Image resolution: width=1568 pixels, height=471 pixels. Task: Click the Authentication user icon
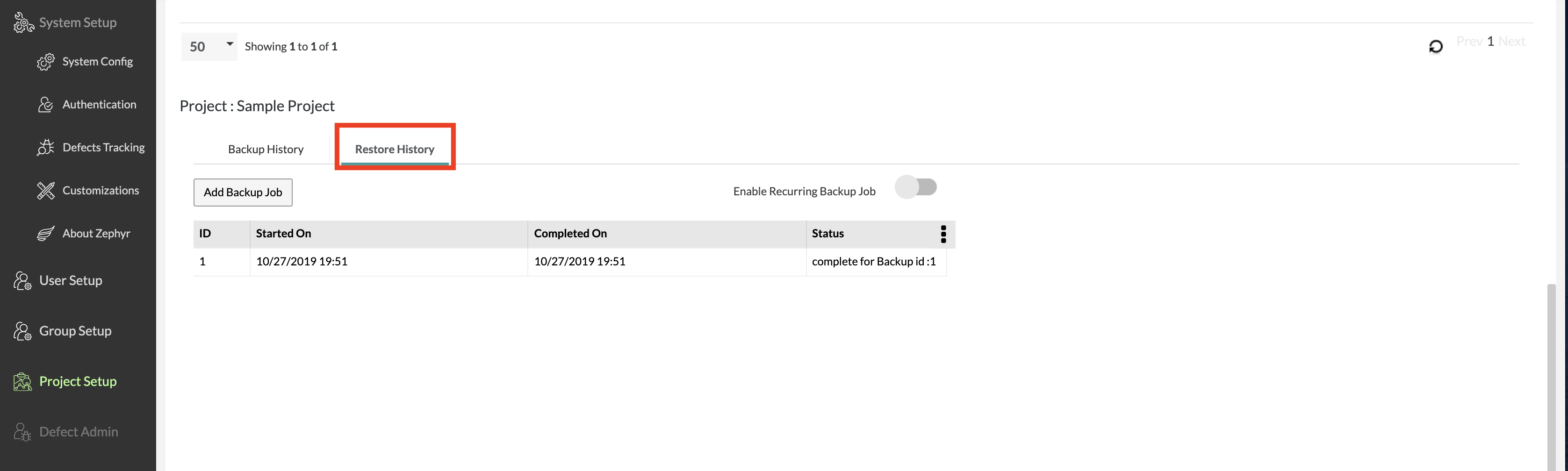(46, 105)
